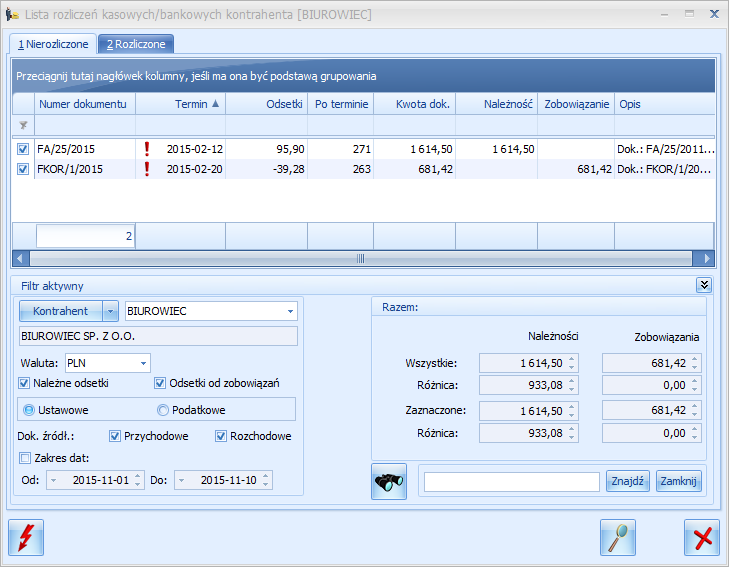Enable the Zakres dat checkbox
Screen dimensions: 729x567
click(25, 458)
